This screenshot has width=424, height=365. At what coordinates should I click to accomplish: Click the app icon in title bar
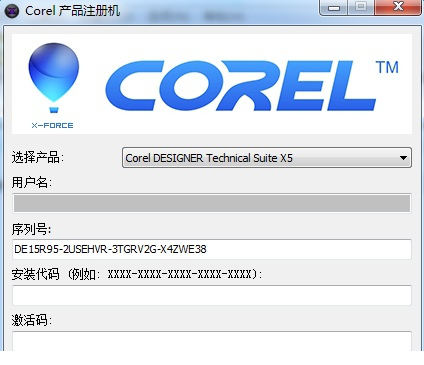pyautogui.click(x=11, y=11)
